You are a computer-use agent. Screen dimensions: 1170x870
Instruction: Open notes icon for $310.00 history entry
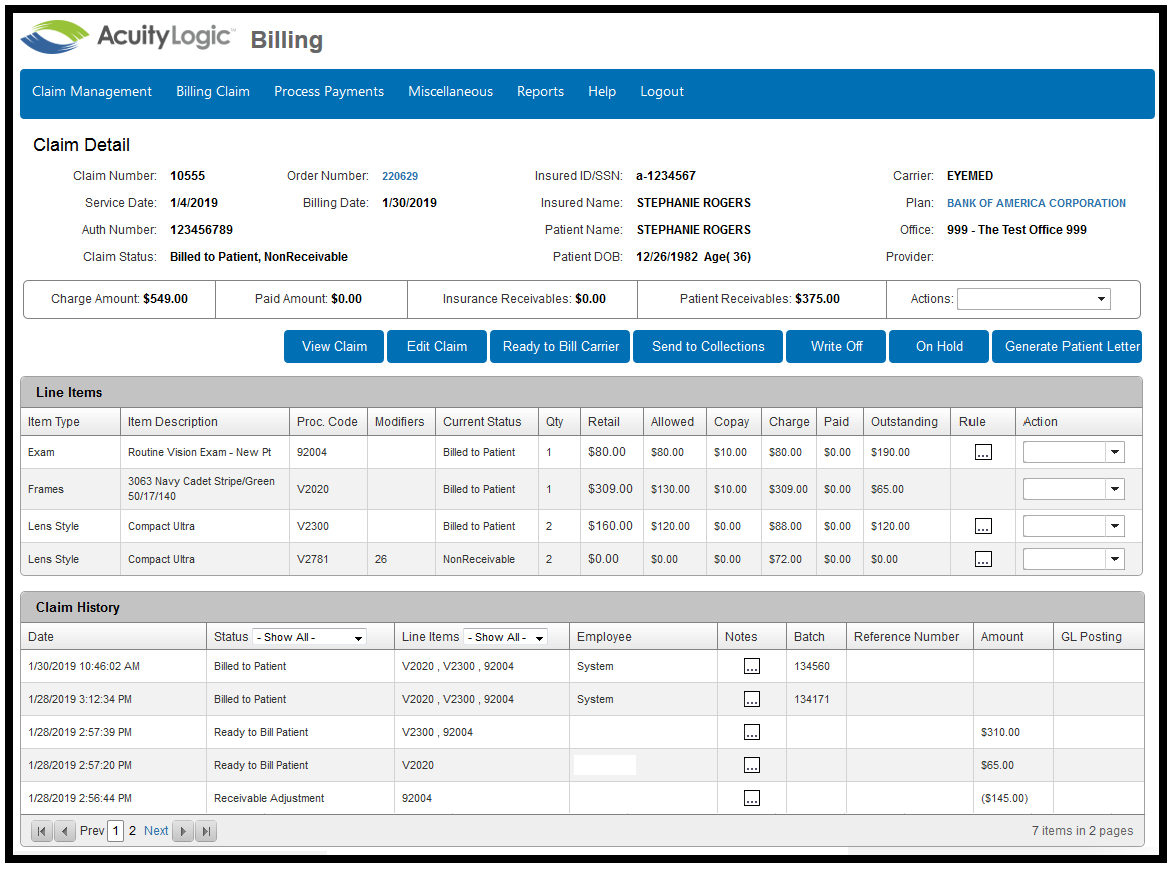pos(751,732)
